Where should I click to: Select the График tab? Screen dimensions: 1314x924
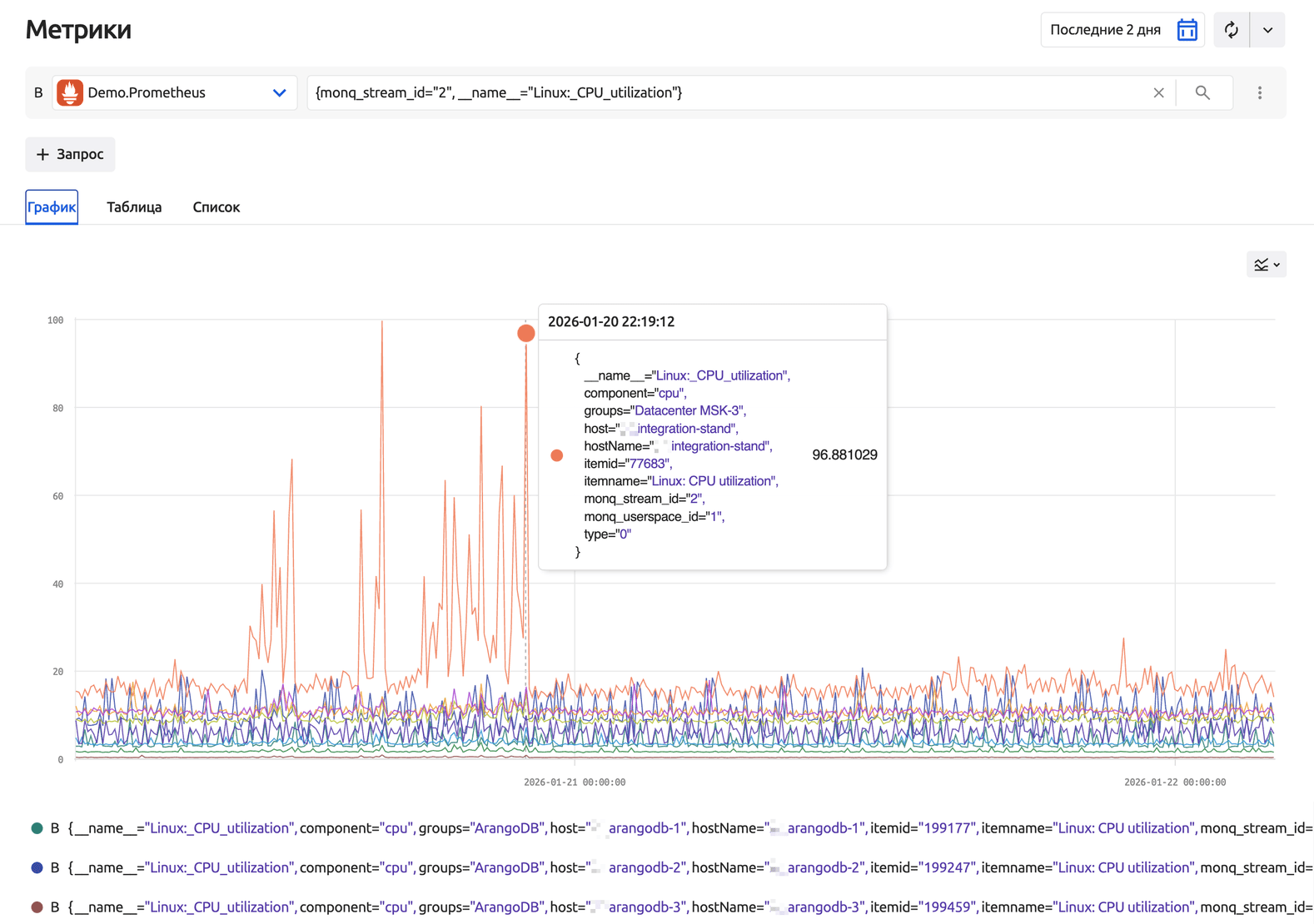(52, 207)
